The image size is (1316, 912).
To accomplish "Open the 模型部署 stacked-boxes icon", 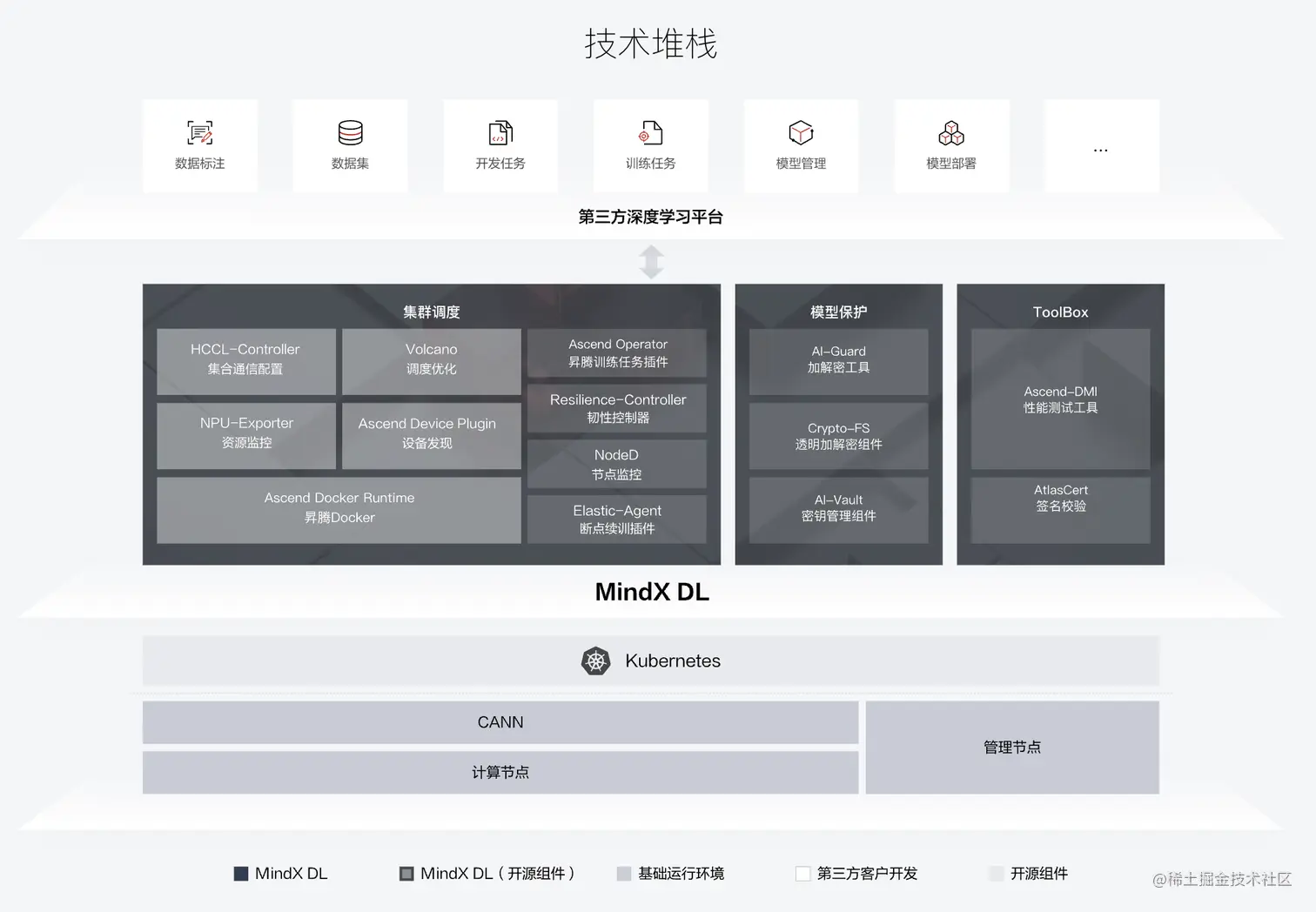I will pyautogui.click(x=950, y=133).
